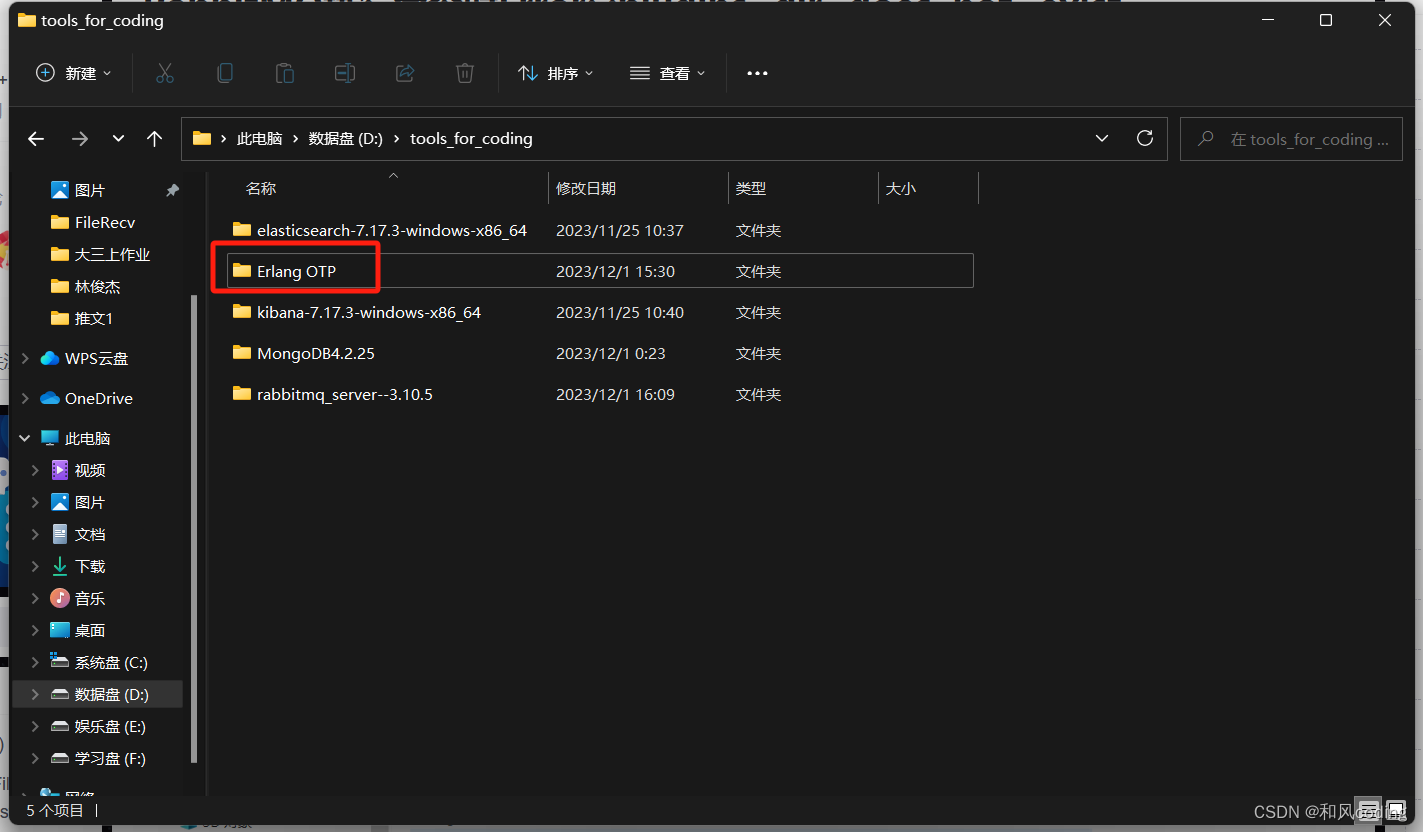Click the pin icon beside 图片
Screen dimensions: 1423x832
point(172,190)
